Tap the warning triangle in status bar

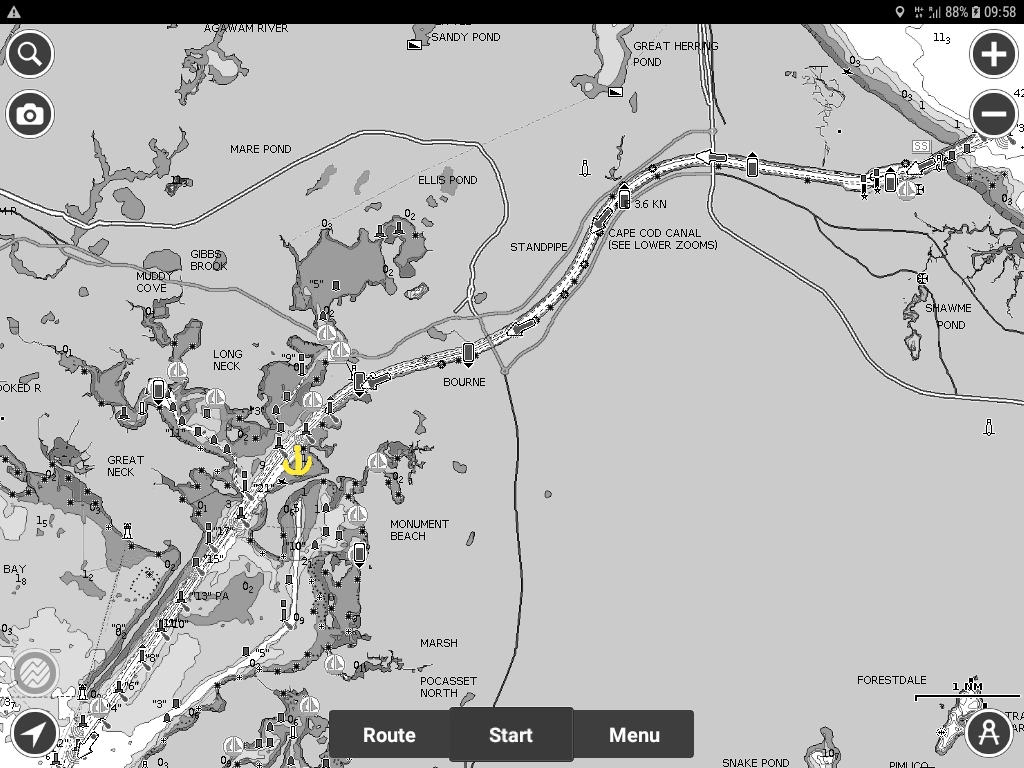click(x=14, y=11)
